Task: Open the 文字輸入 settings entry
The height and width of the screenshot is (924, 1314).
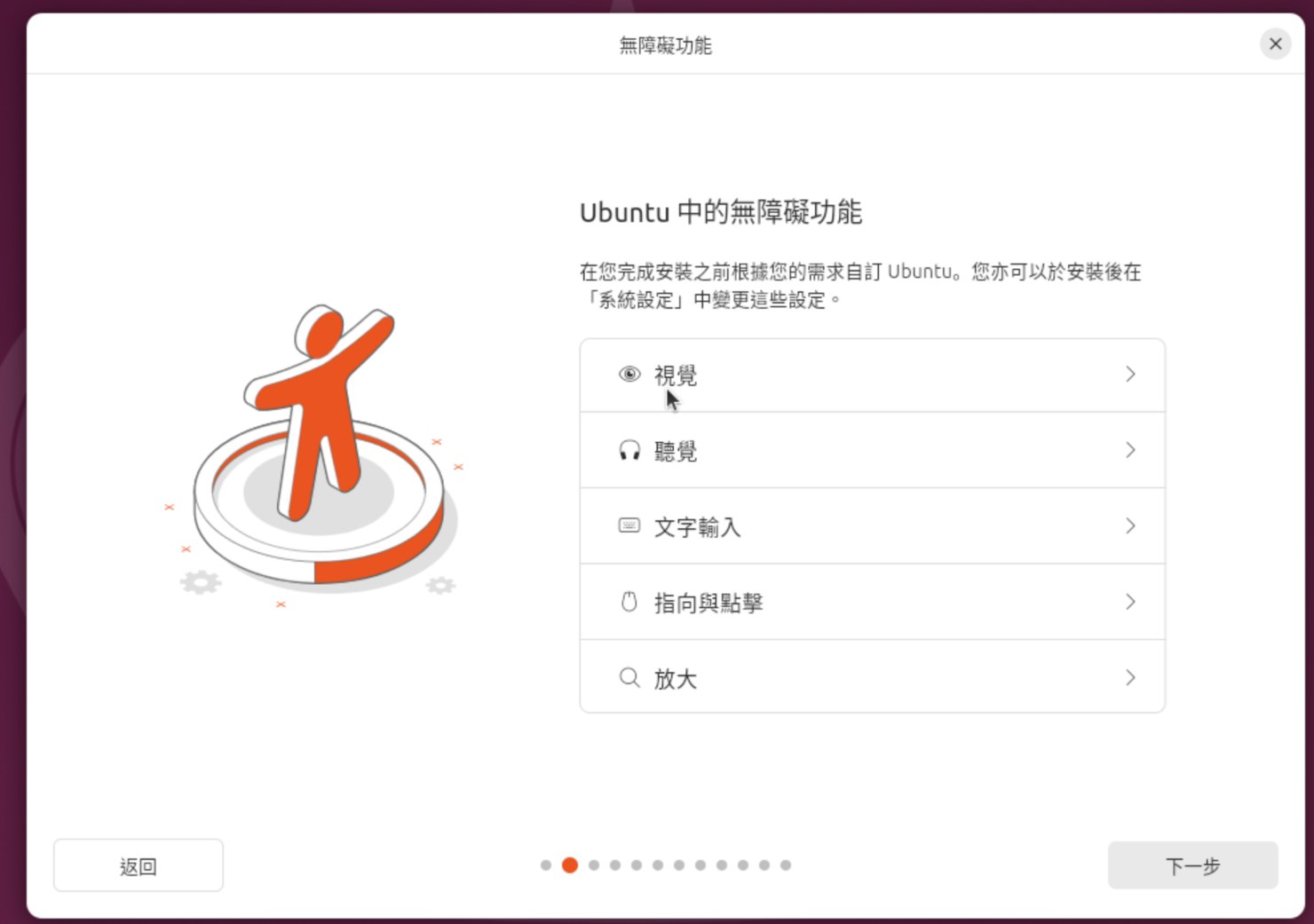Action: click(872, 526)
